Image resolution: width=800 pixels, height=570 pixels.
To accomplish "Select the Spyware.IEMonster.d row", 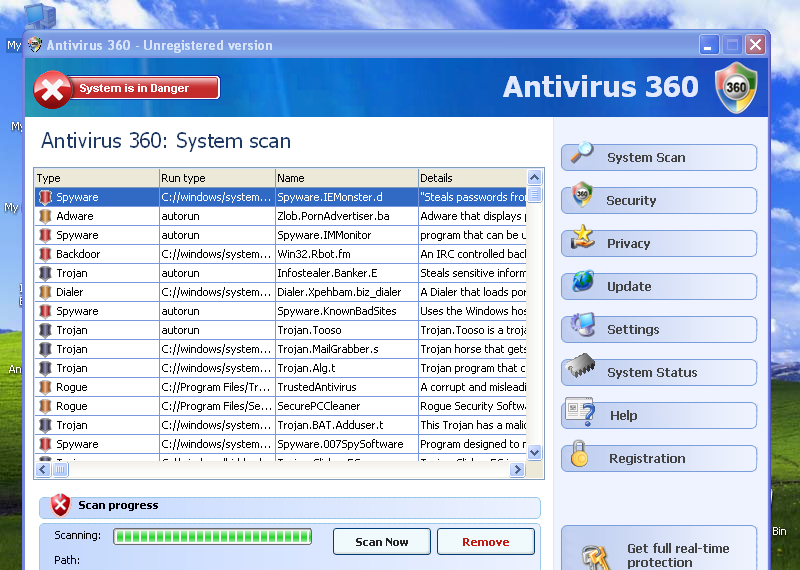I will [x=281, y=197].
